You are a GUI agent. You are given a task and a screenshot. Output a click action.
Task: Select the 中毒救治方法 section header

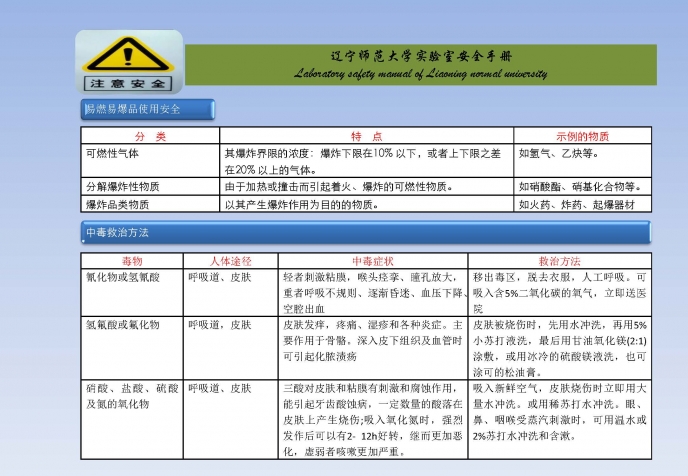pyautogui.click(x=118, y=232)
